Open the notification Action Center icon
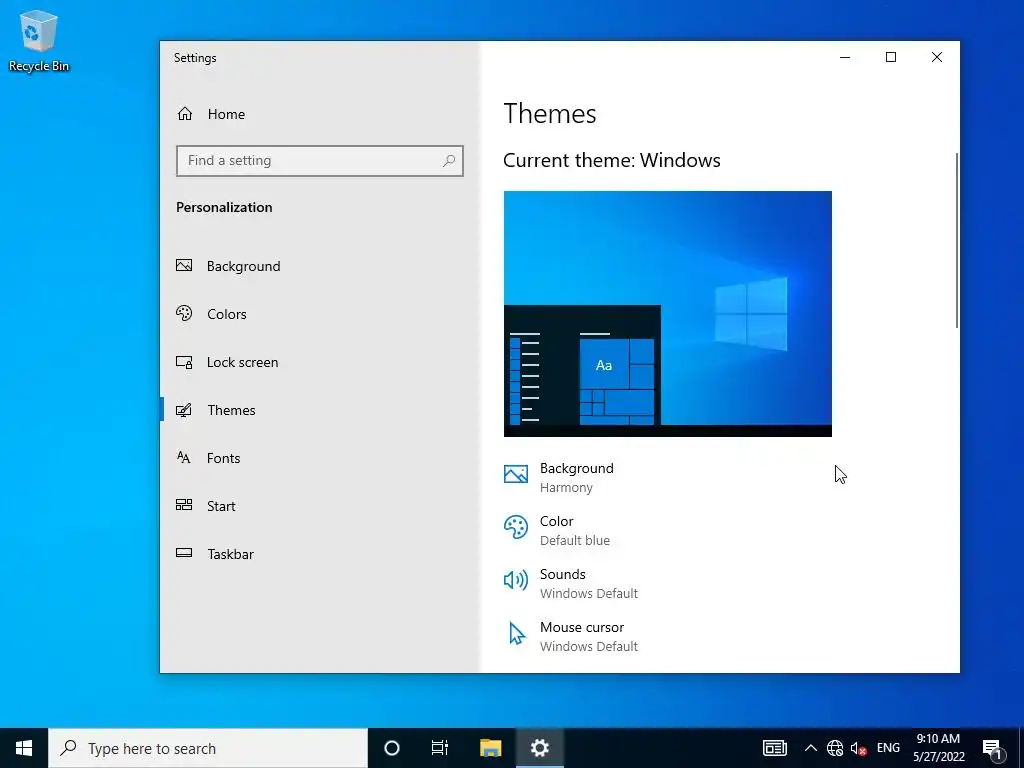This screenshot has width=1024, height=768. pyautogui.click(x=992, y=748)
